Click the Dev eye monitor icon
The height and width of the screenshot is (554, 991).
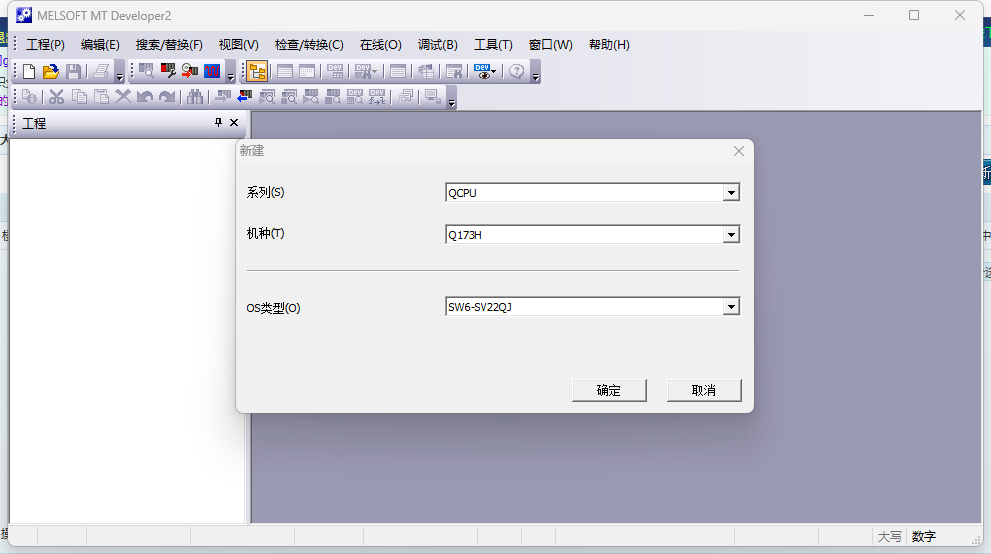tap(484, 71)
